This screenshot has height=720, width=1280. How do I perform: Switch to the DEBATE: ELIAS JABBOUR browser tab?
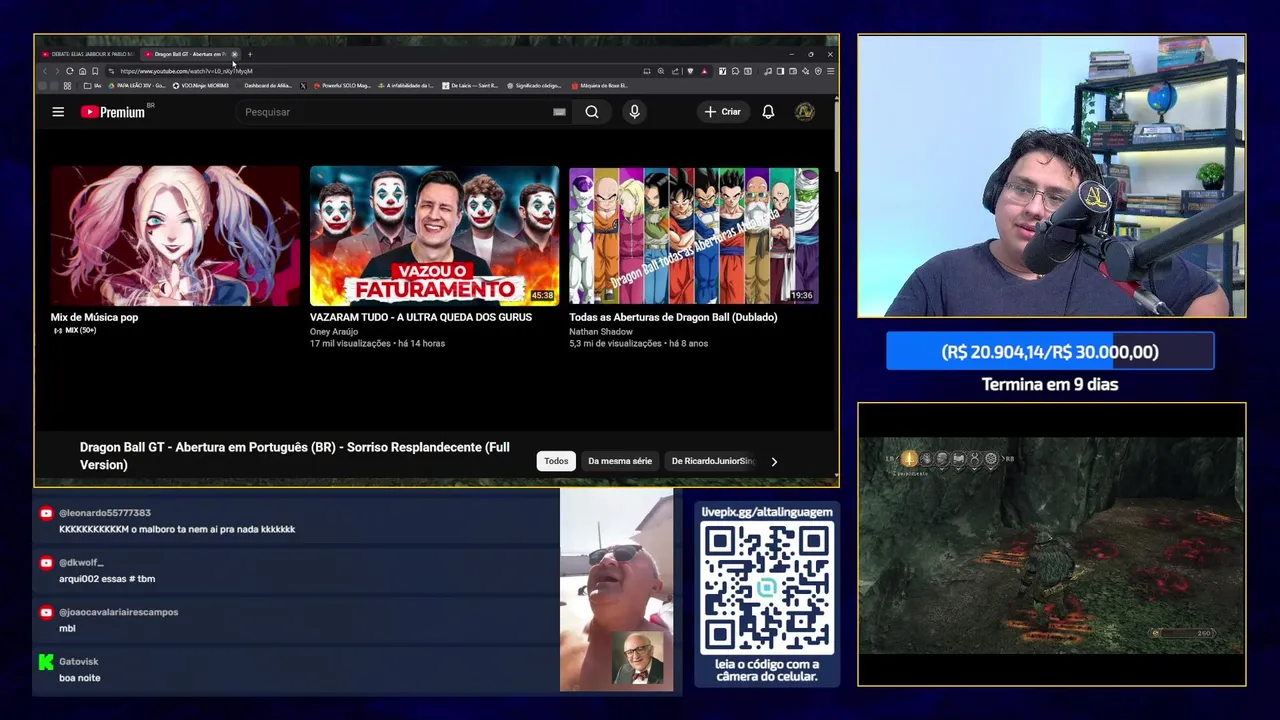88,54
